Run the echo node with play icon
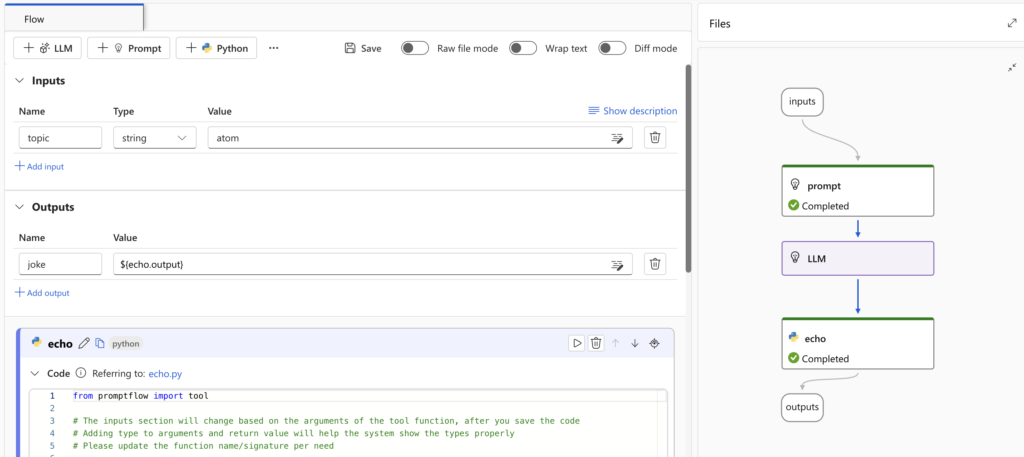Screen dimensions: 1024x457 click(577, 343)
